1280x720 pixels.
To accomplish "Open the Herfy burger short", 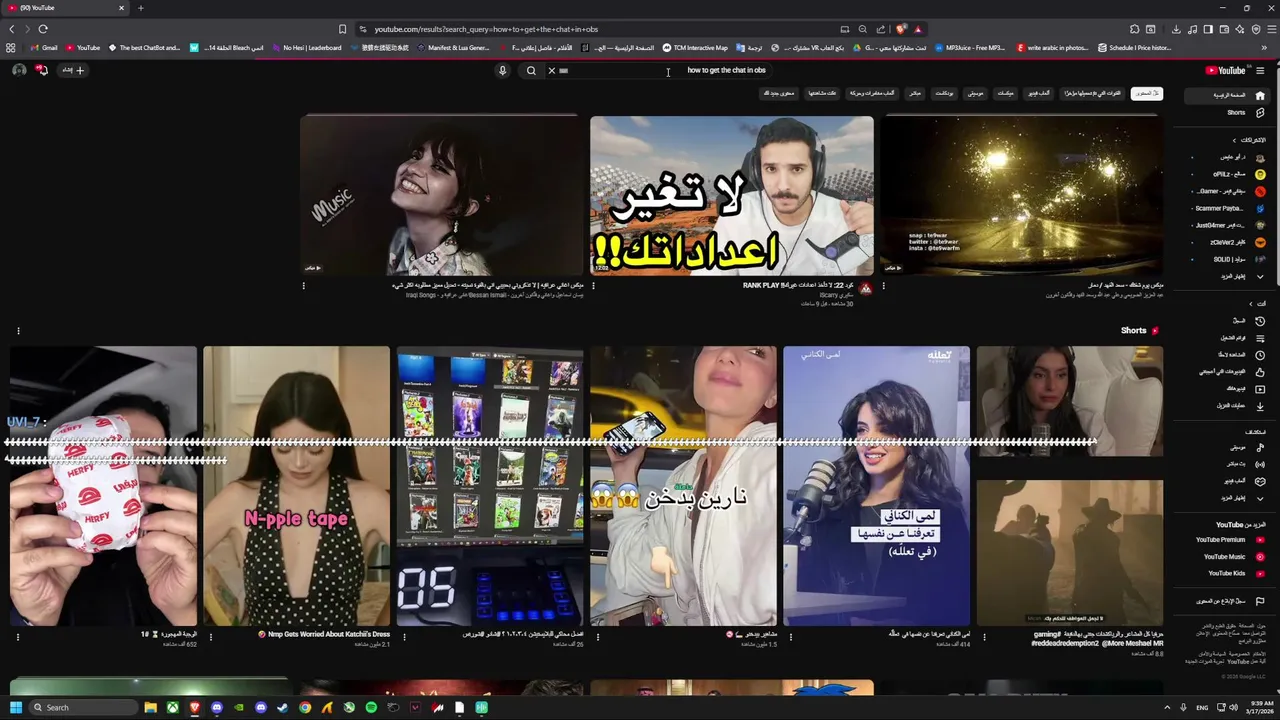I will click(103, 486).
